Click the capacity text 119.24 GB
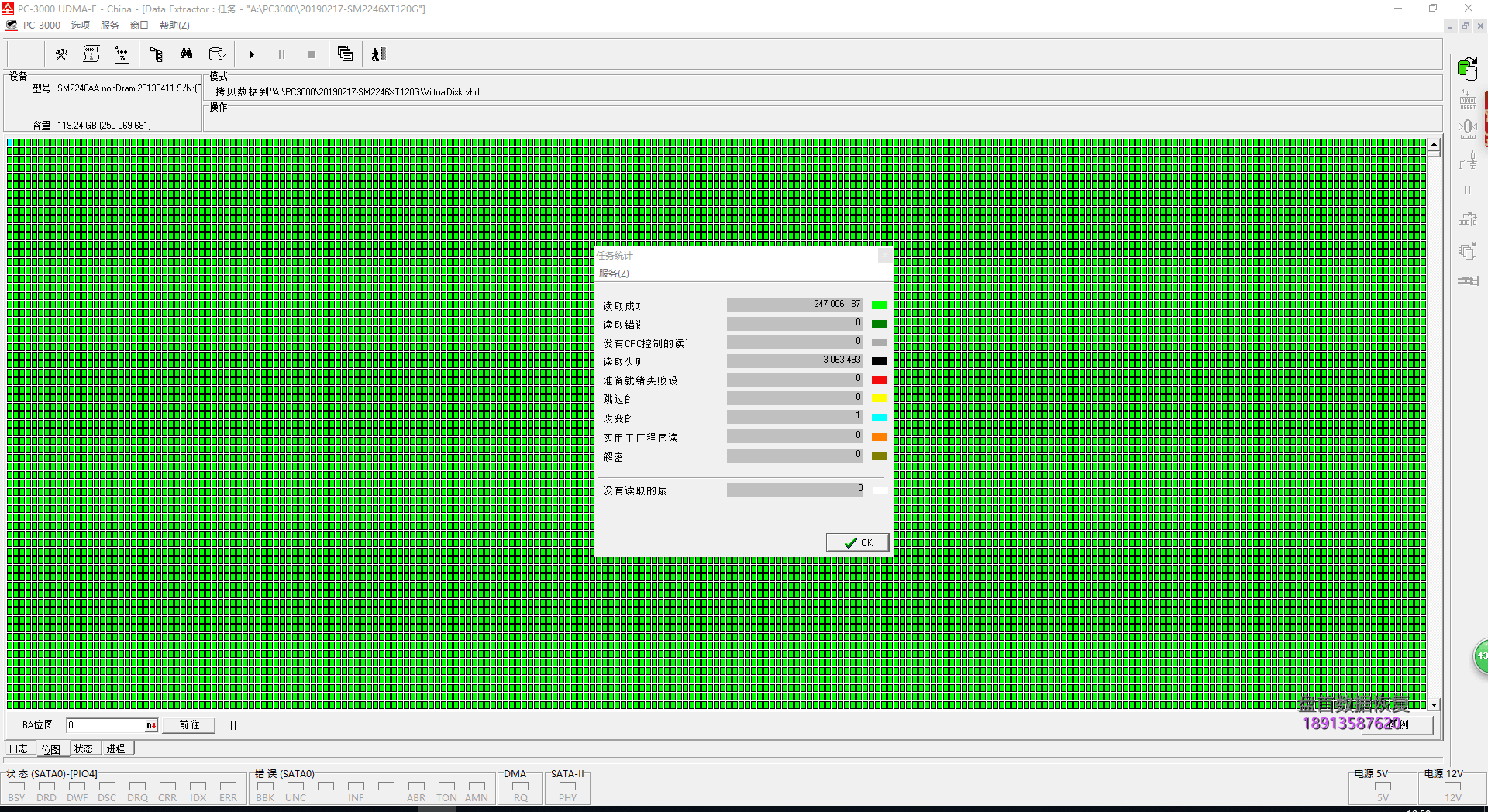 pyautogui.click(x=104, y=126)
